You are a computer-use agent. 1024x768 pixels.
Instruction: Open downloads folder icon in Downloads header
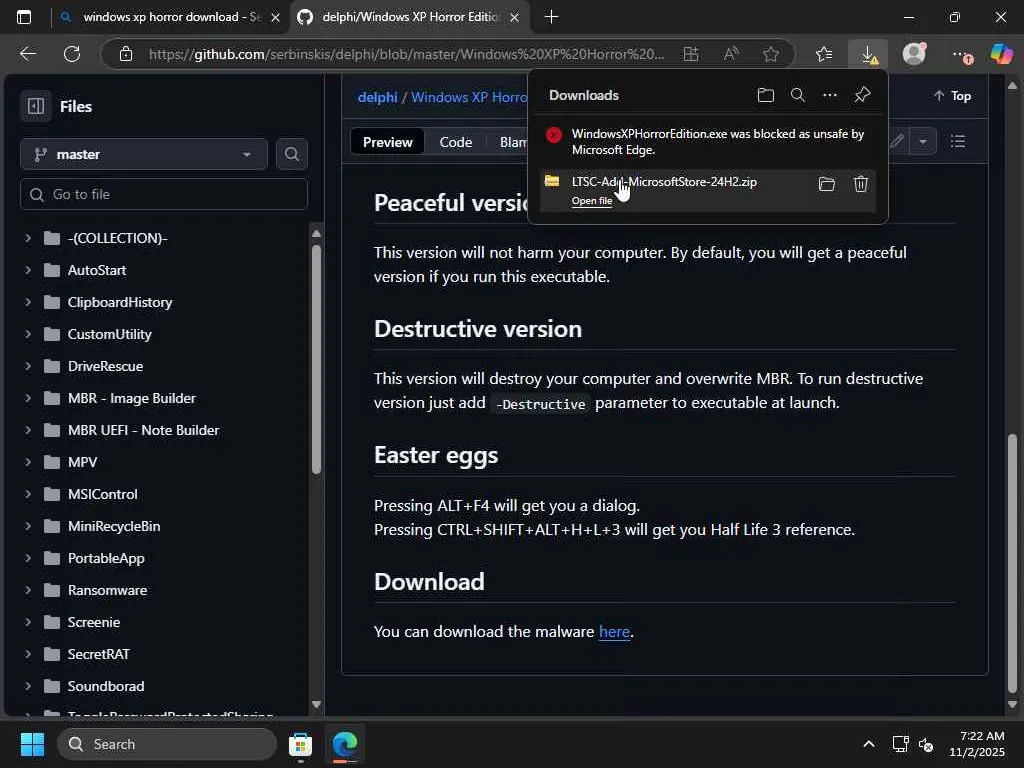[765, 95]
